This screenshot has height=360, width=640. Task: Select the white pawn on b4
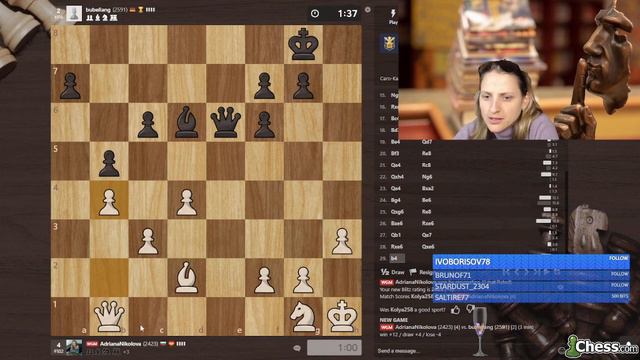(x=109, y=202)
